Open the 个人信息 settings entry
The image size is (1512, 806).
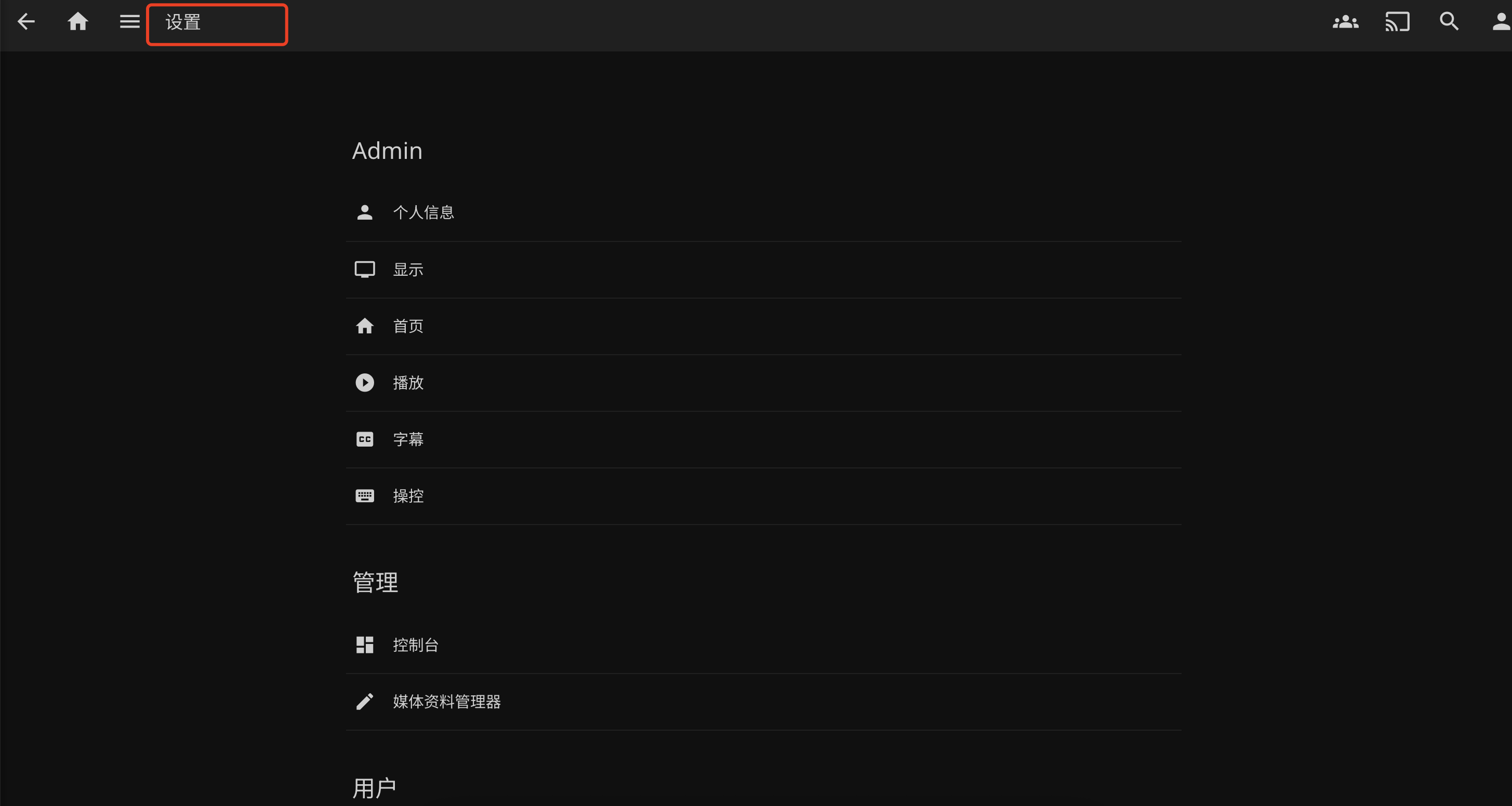pyautogui.click(x=763, y=212)
